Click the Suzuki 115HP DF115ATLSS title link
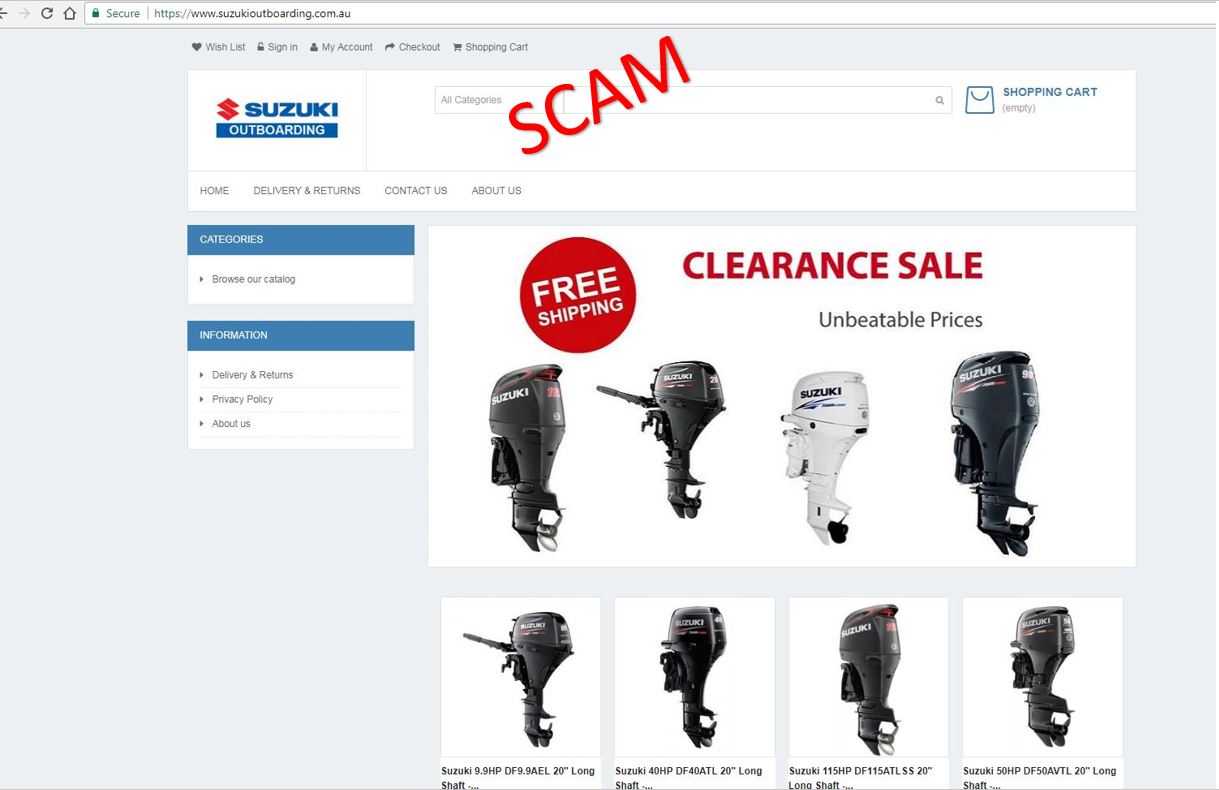 point(861,778)
